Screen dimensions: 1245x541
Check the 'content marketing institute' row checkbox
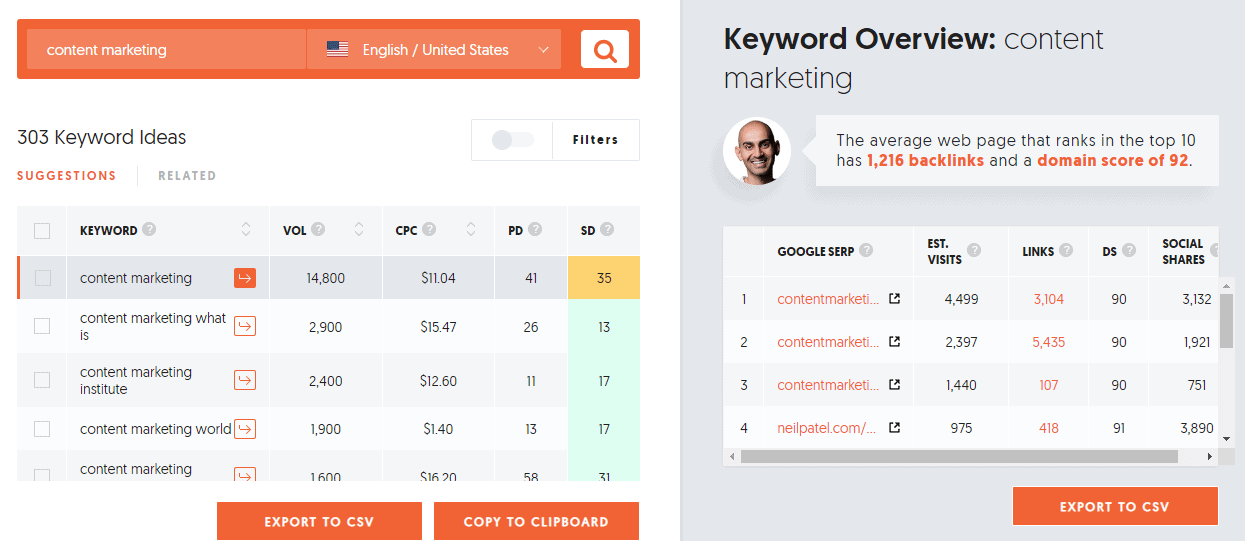42,380
